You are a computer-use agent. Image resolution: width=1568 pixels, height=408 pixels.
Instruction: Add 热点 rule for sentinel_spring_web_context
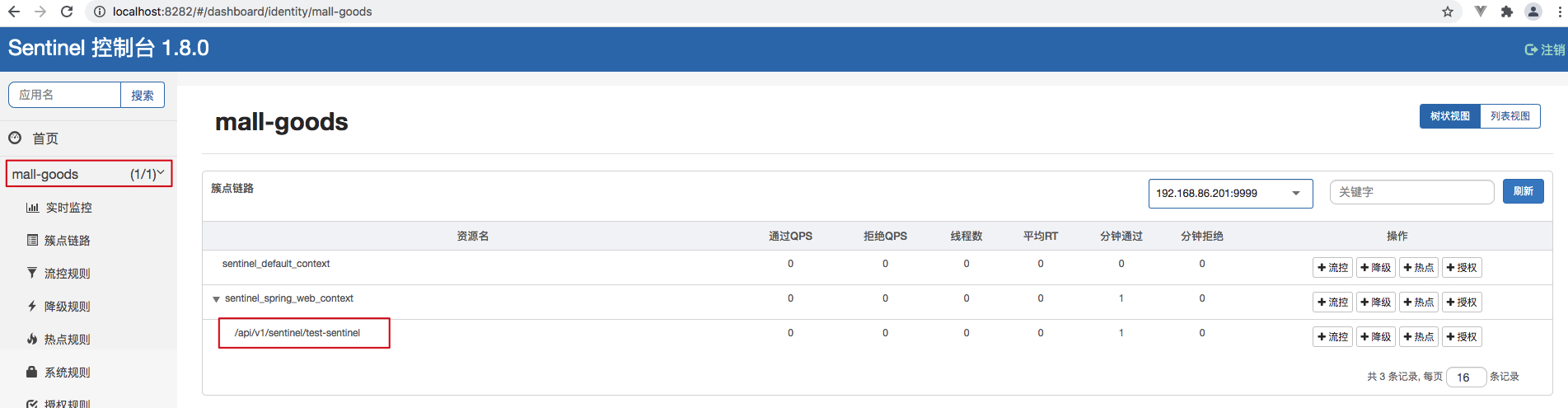[1418, 302]
